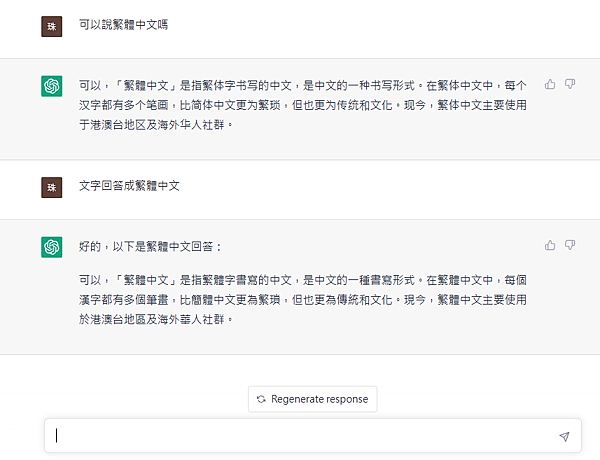Thumbs up the first simplified Chinese response

(550, 84)
